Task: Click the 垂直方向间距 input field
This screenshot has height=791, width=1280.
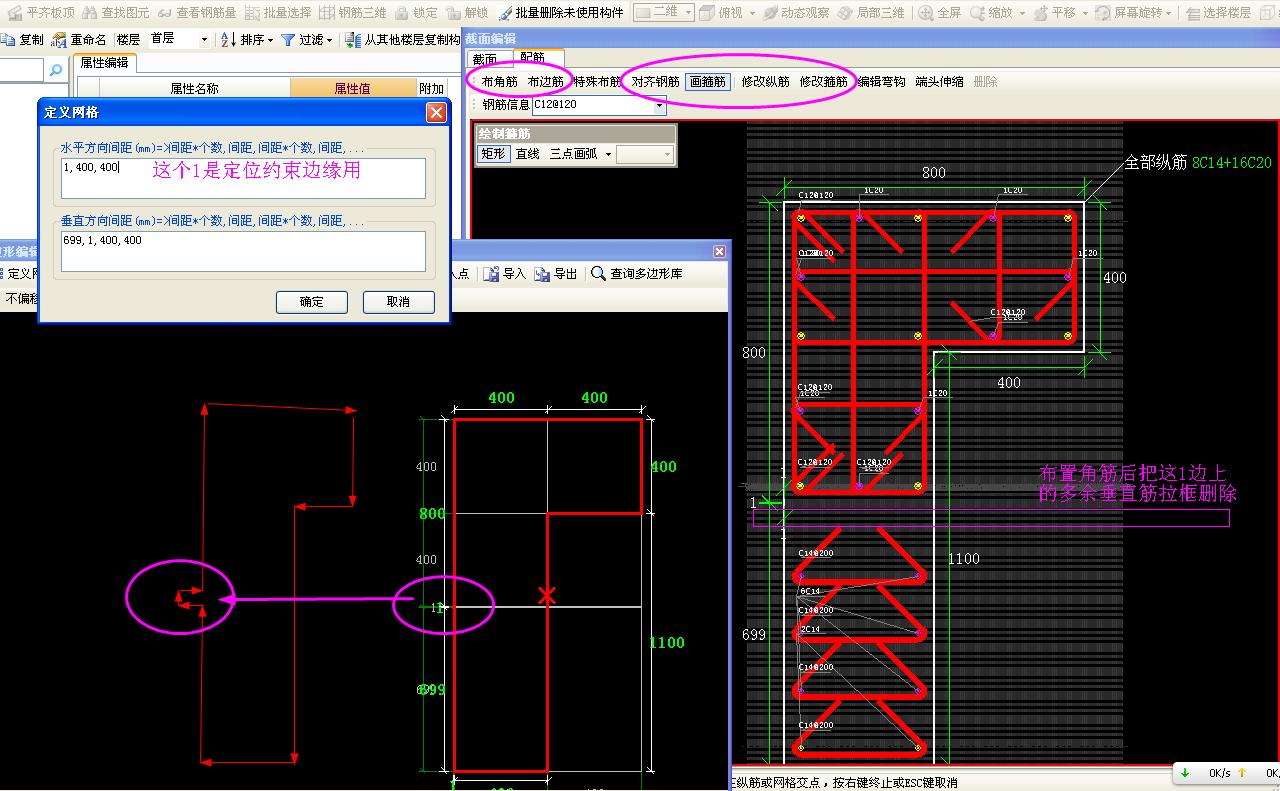Action: pyautogui.click(x=243, y=251)
